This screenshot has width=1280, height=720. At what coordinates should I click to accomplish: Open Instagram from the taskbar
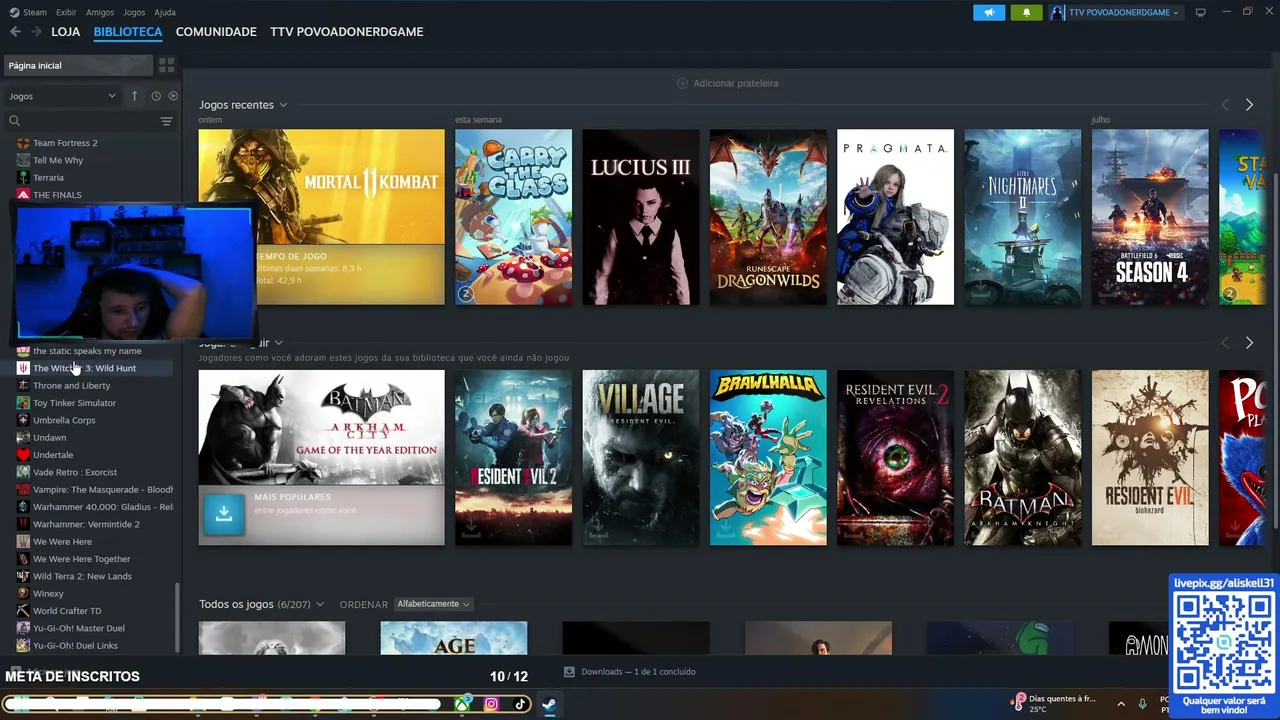pos(491,704)
